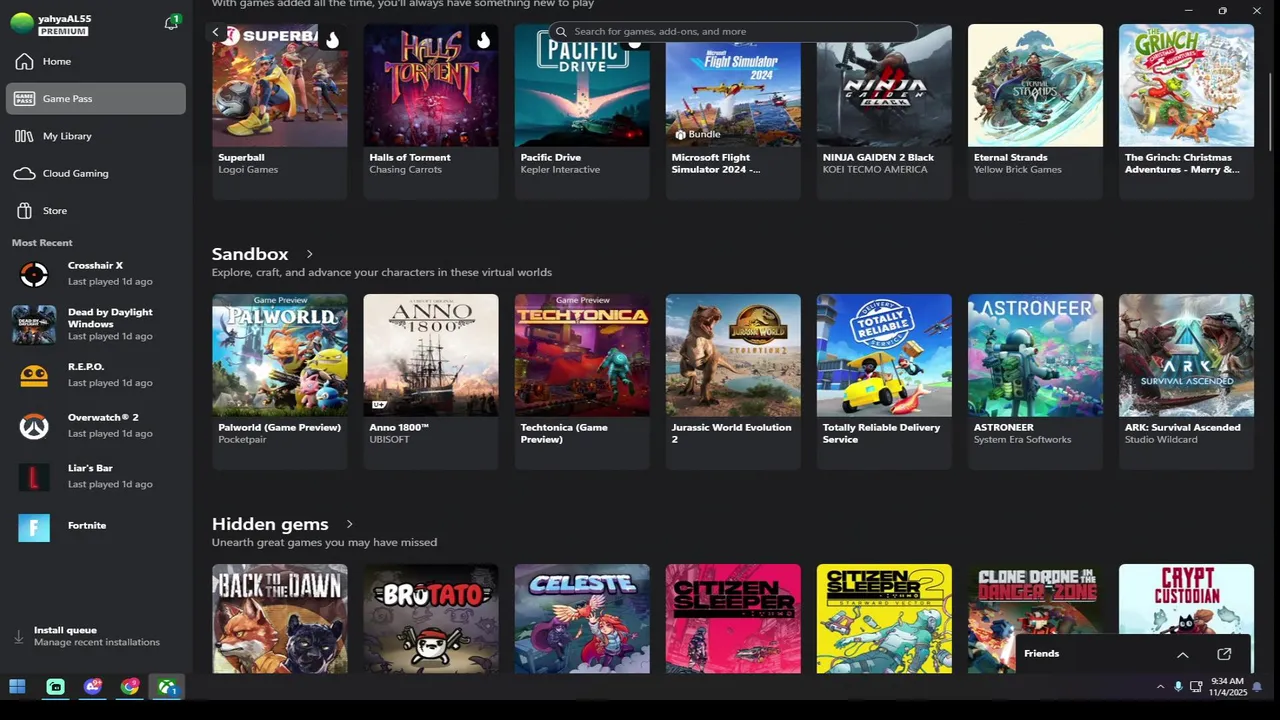
Task: Go to Cloud Gaming in the sidebar
Action: [96, 173]
